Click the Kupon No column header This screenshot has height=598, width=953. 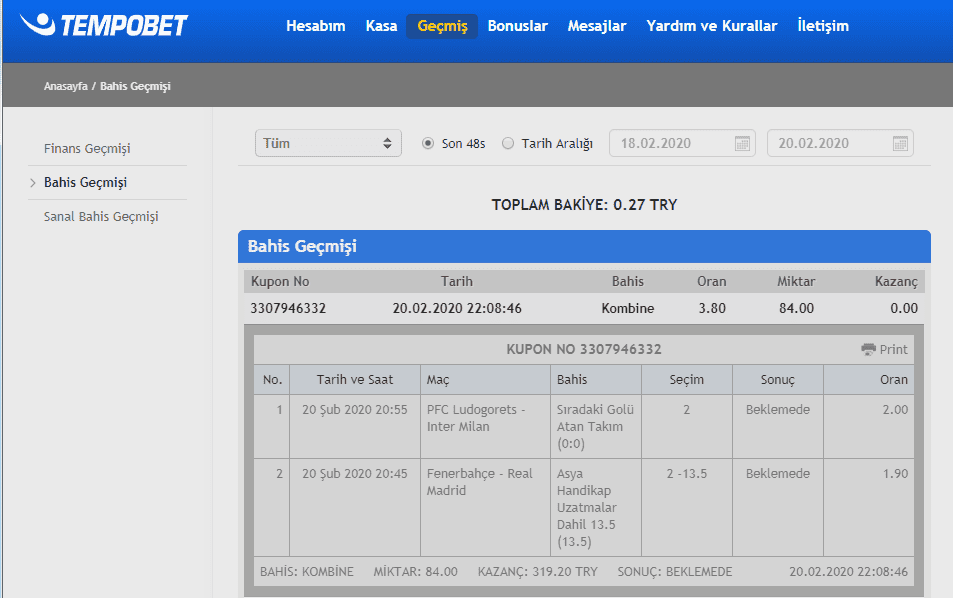(x=280, y=281)
